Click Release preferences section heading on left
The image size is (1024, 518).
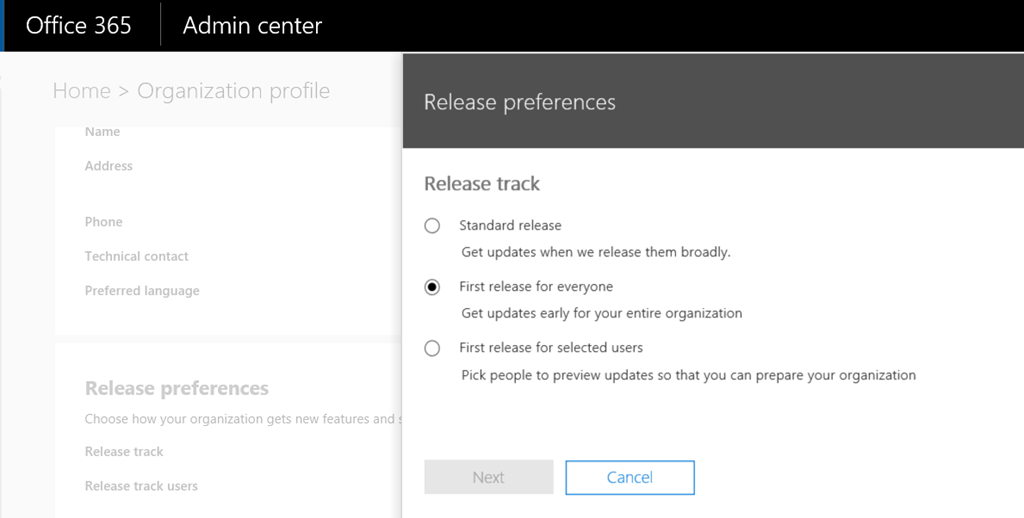pos(177,388)
